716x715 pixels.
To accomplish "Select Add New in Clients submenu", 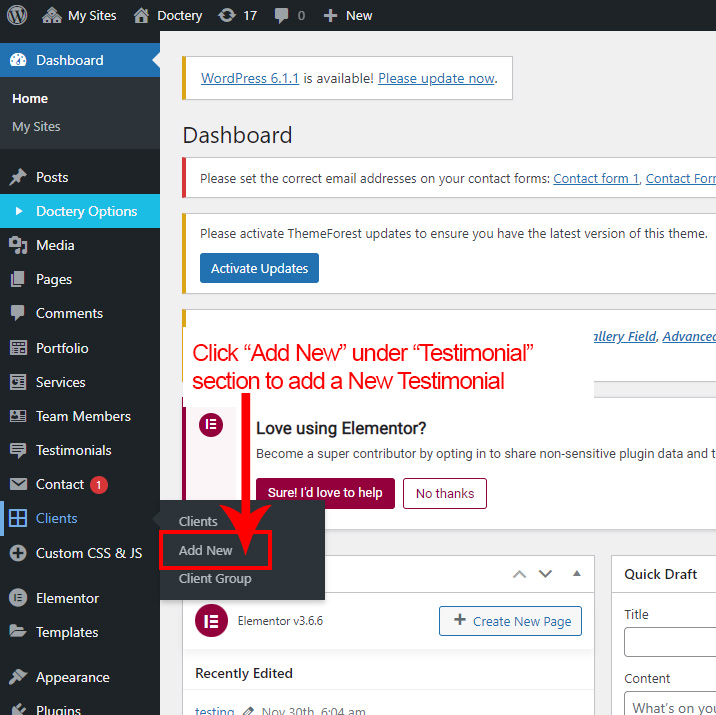I will (x=206, y=550).
